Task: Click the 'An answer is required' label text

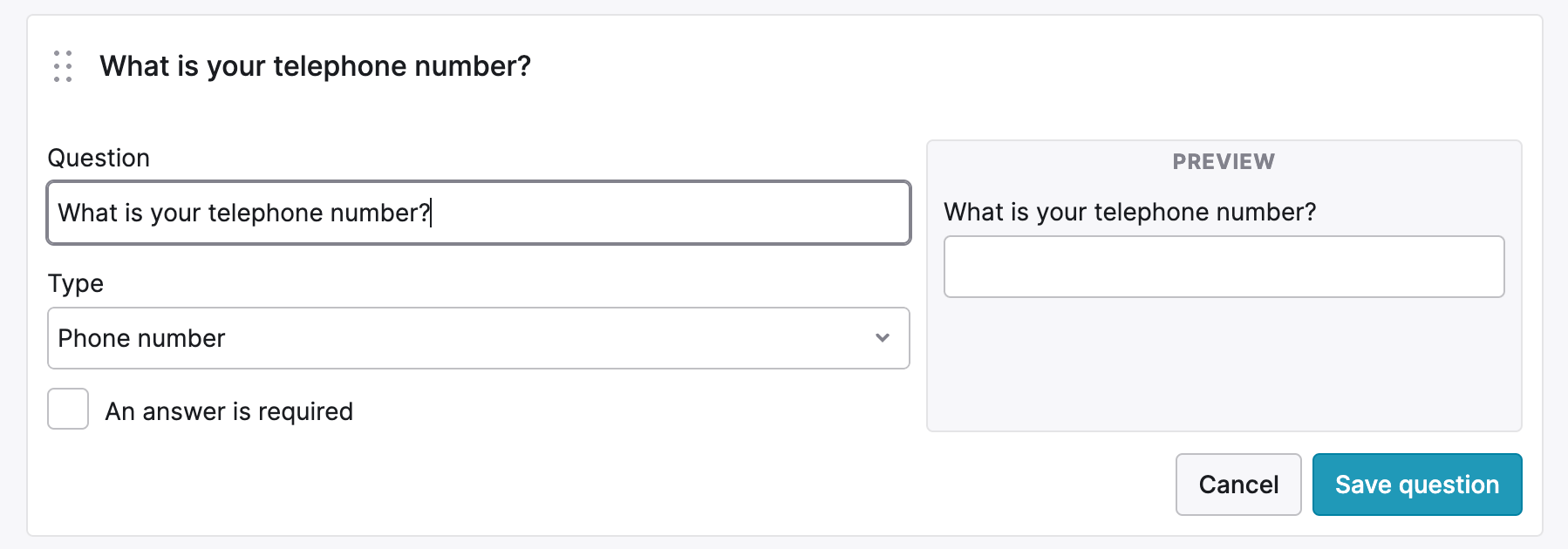Action: [229, 411]
